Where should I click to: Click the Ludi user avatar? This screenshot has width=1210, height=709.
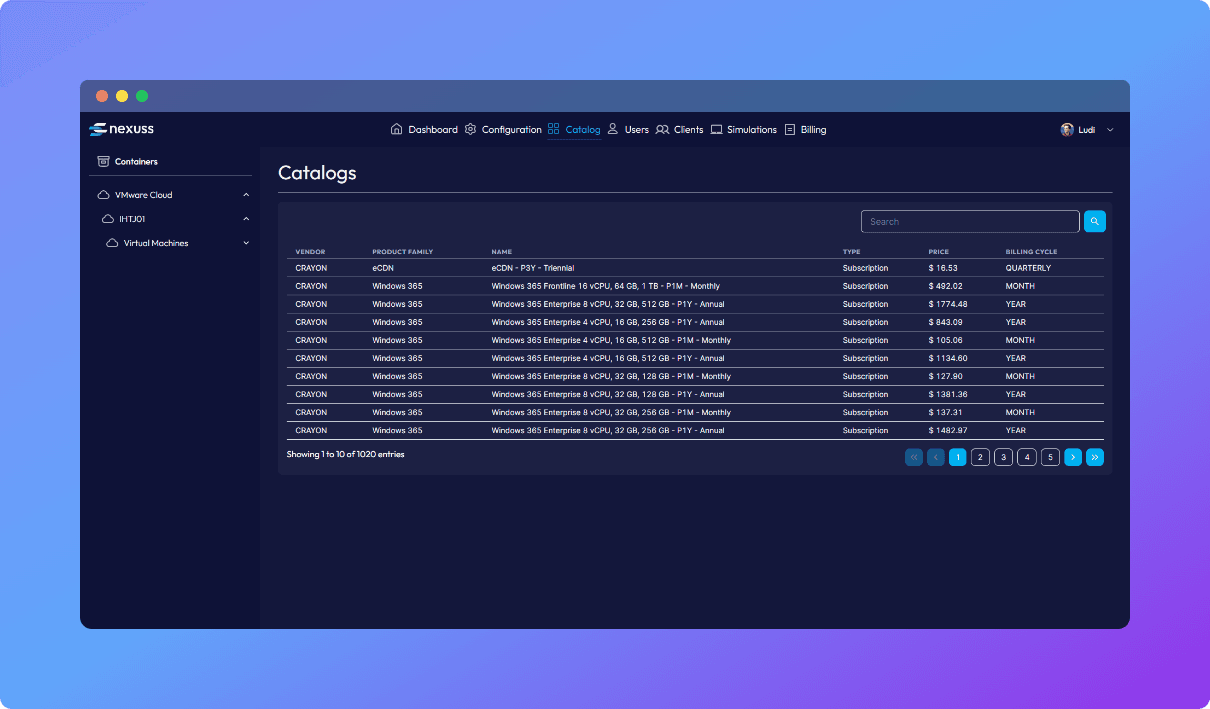click(x=1067, y=130)
